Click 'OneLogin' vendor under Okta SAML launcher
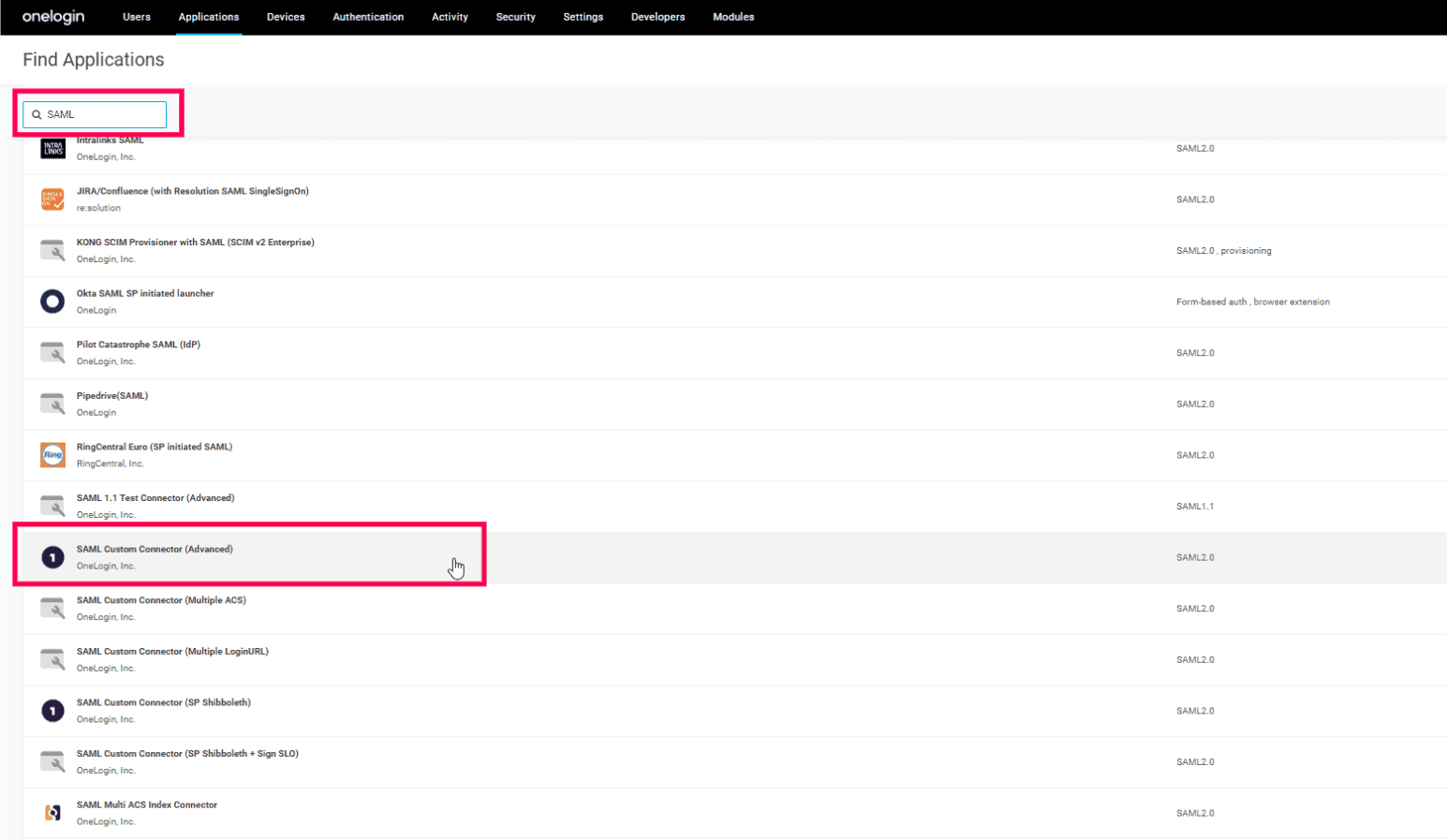The width and height of the screenshot is (1447, 840). [x=96, y=310]
